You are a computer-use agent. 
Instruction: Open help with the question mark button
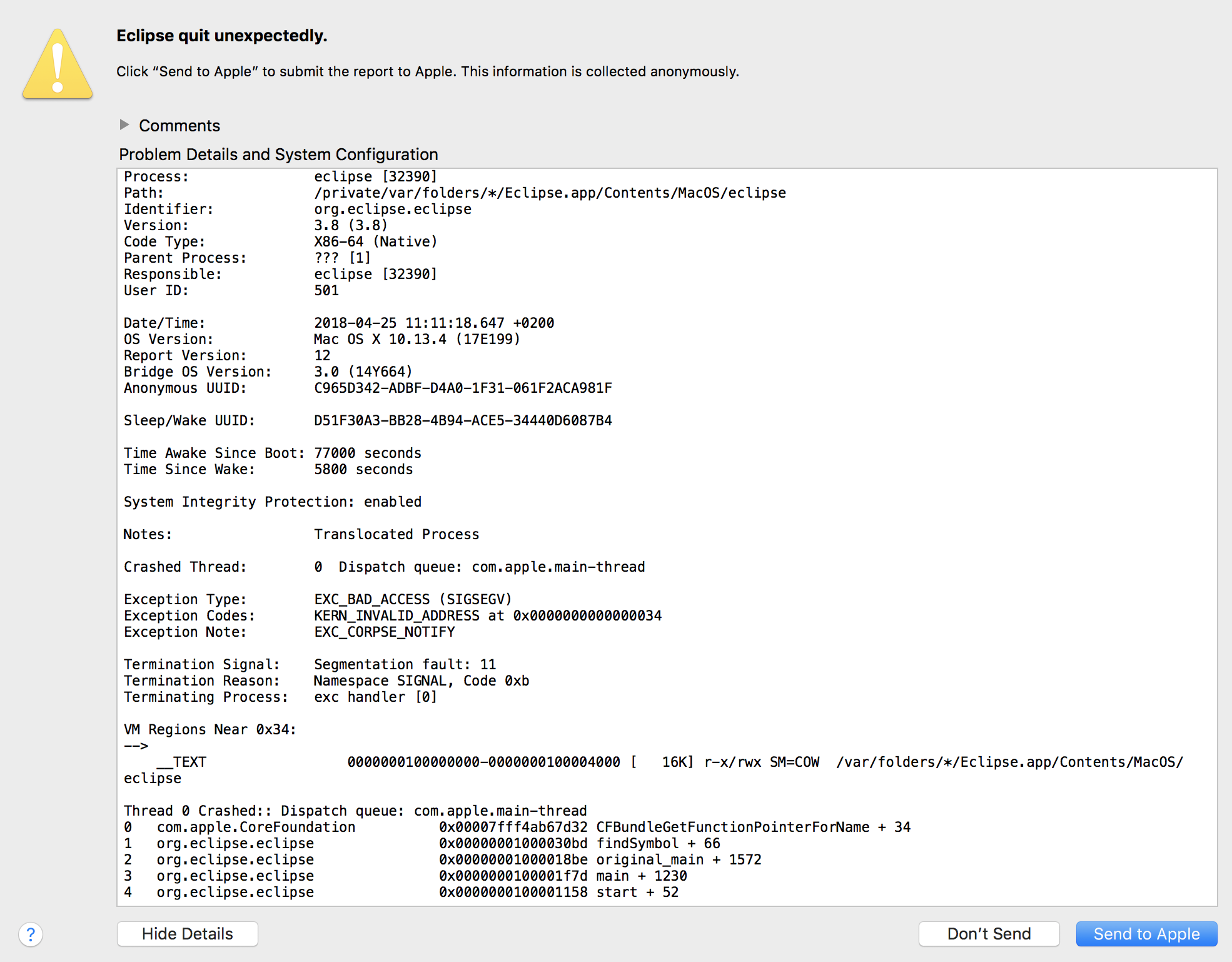coord(31,934)
